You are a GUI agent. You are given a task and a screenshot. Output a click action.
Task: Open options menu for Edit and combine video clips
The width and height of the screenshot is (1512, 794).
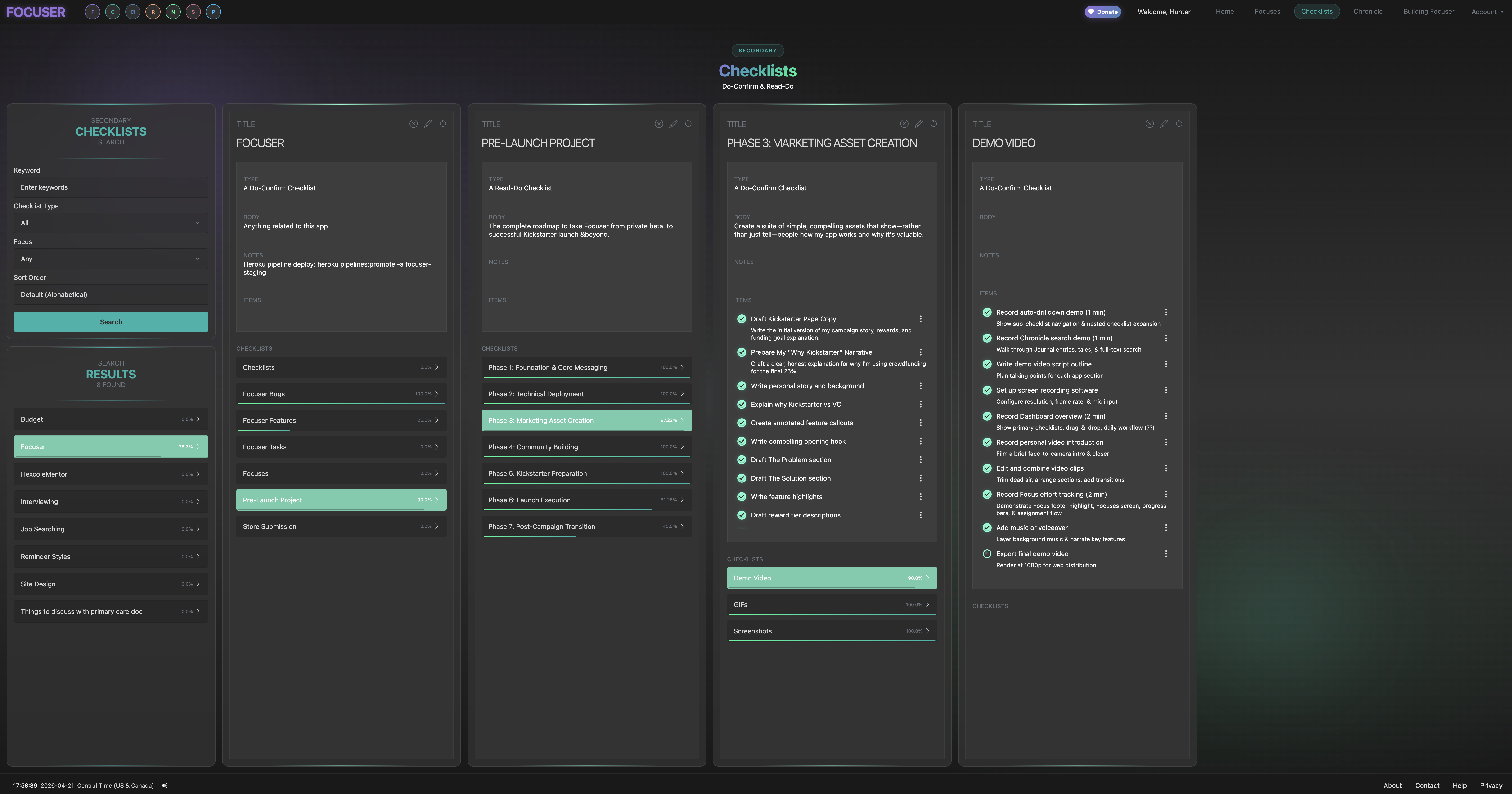[1166, 468]
